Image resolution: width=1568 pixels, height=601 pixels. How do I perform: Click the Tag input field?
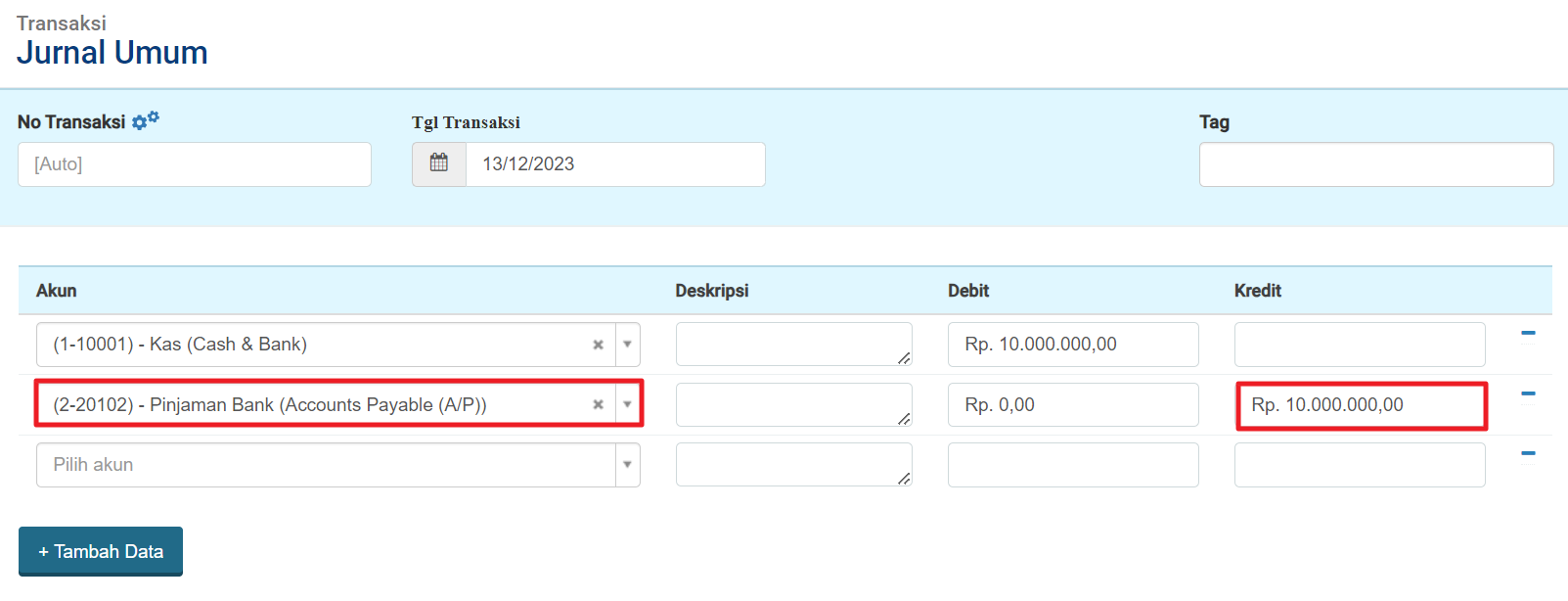1375,164
